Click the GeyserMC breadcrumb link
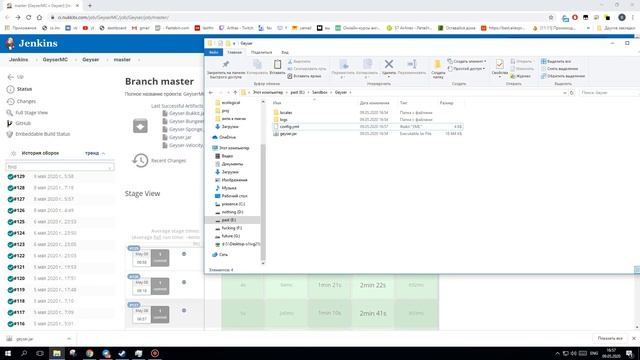Screen dimensions: 640x360 click(x=55, y=60)
